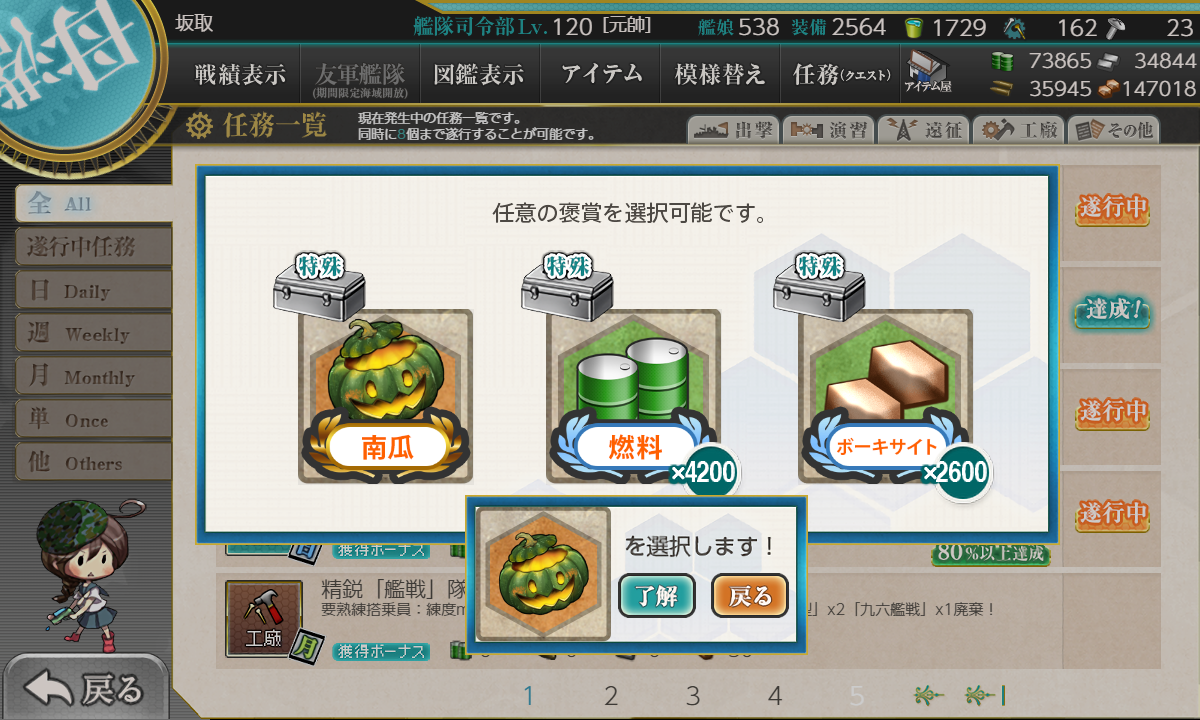The width and height of the screenshot is (1200, 720).
Task: Click the pumpkin thumbnail in confirmation dialog
Action: (x=543, y=574)
